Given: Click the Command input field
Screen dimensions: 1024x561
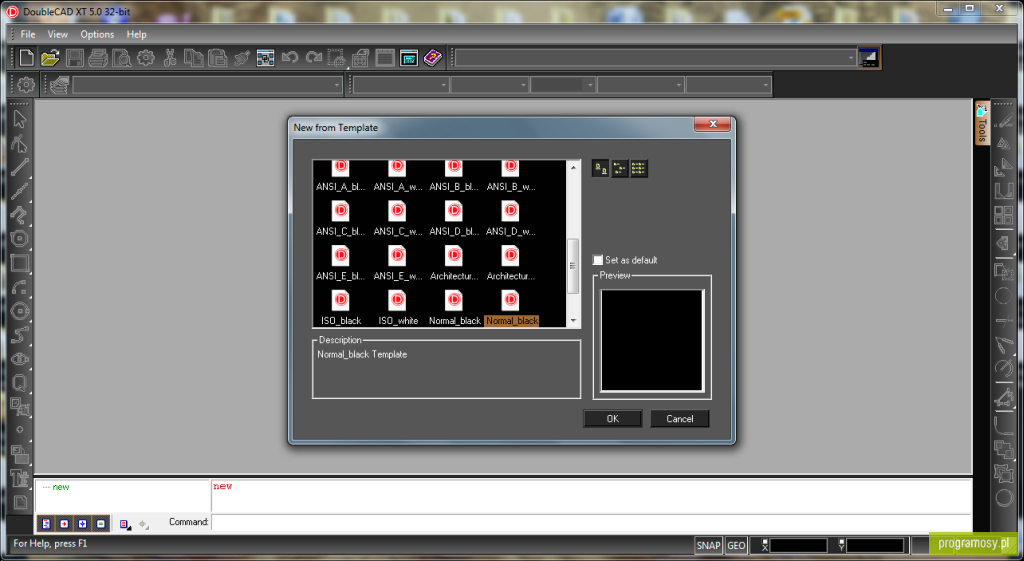Looking at the screenshot, I should click(x=590, y=522).
